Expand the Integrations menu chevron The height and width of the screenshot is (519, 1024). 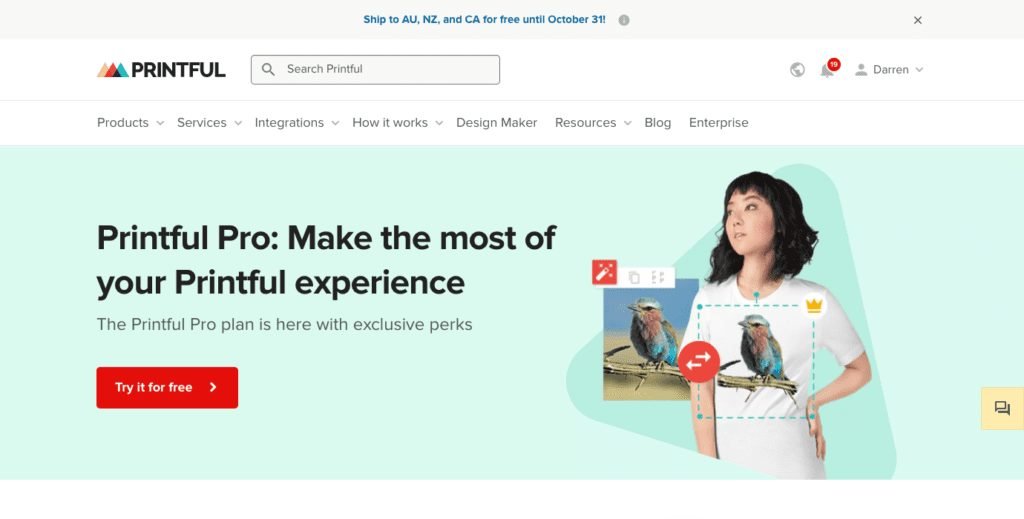(x=335, y=123)
